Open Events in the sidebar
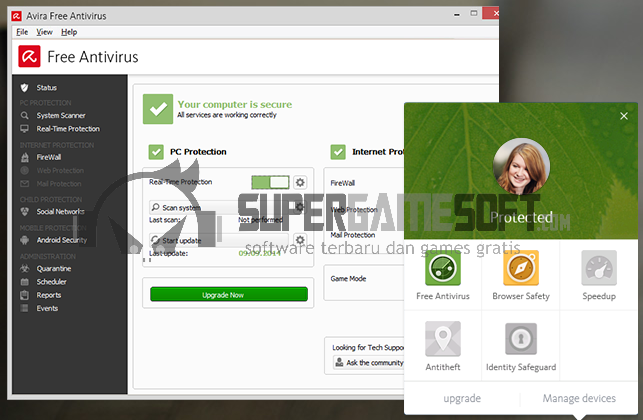Screen dimensions: 643x420 click(47, 308)
